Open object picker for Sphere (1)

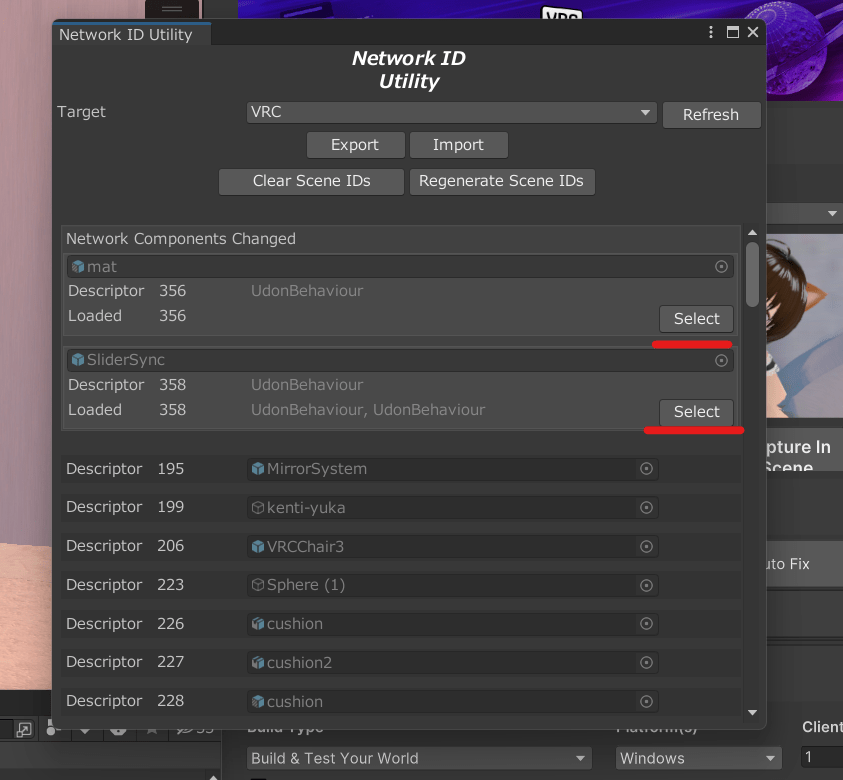[x=646, y=585]
